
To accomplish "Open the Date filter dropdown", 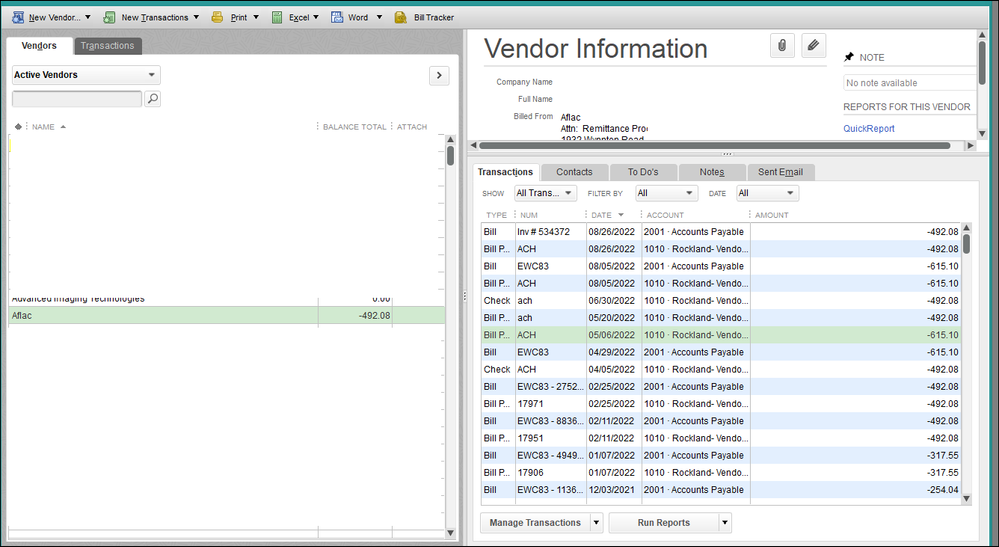I will click(767, 193).
